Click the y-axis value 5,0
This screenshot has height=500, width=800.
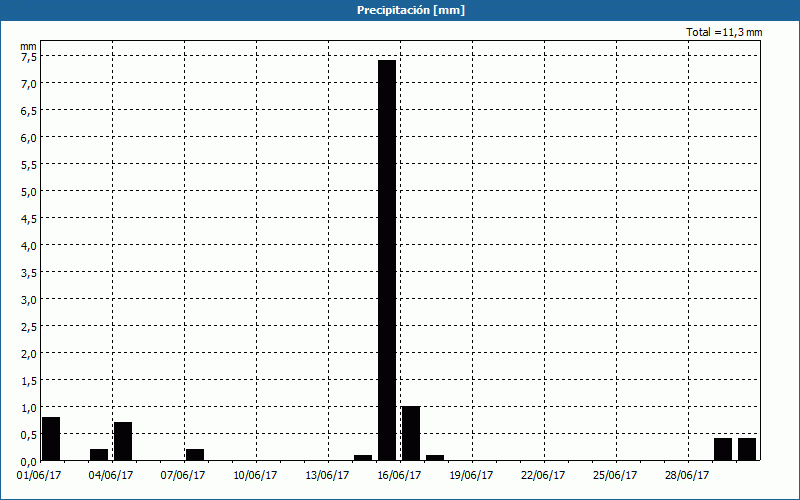click(x=29, y=192)
